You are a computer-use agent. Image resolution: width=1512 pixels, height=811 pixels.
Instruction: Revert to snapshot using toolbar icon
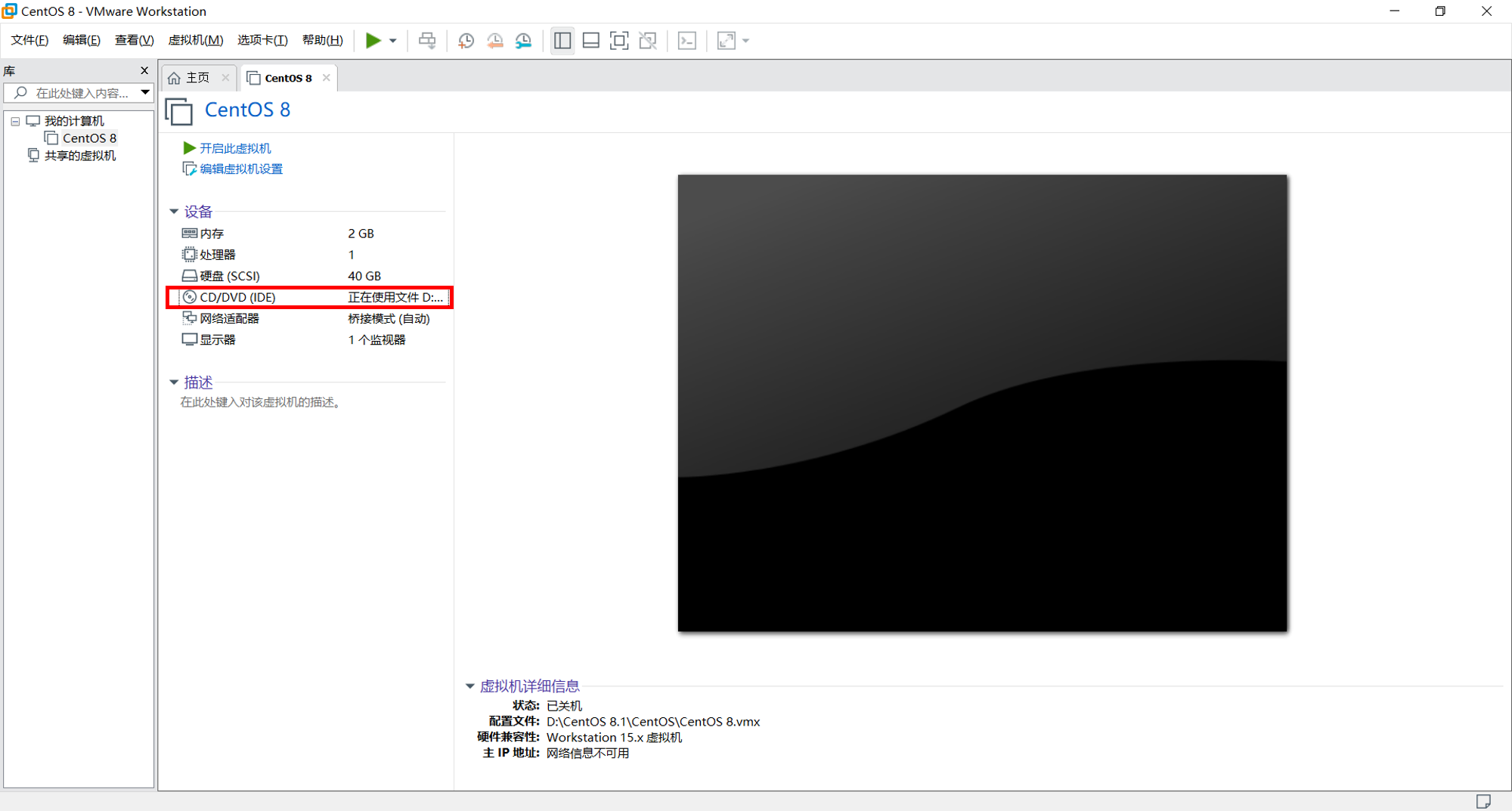(x=495, y=41)
